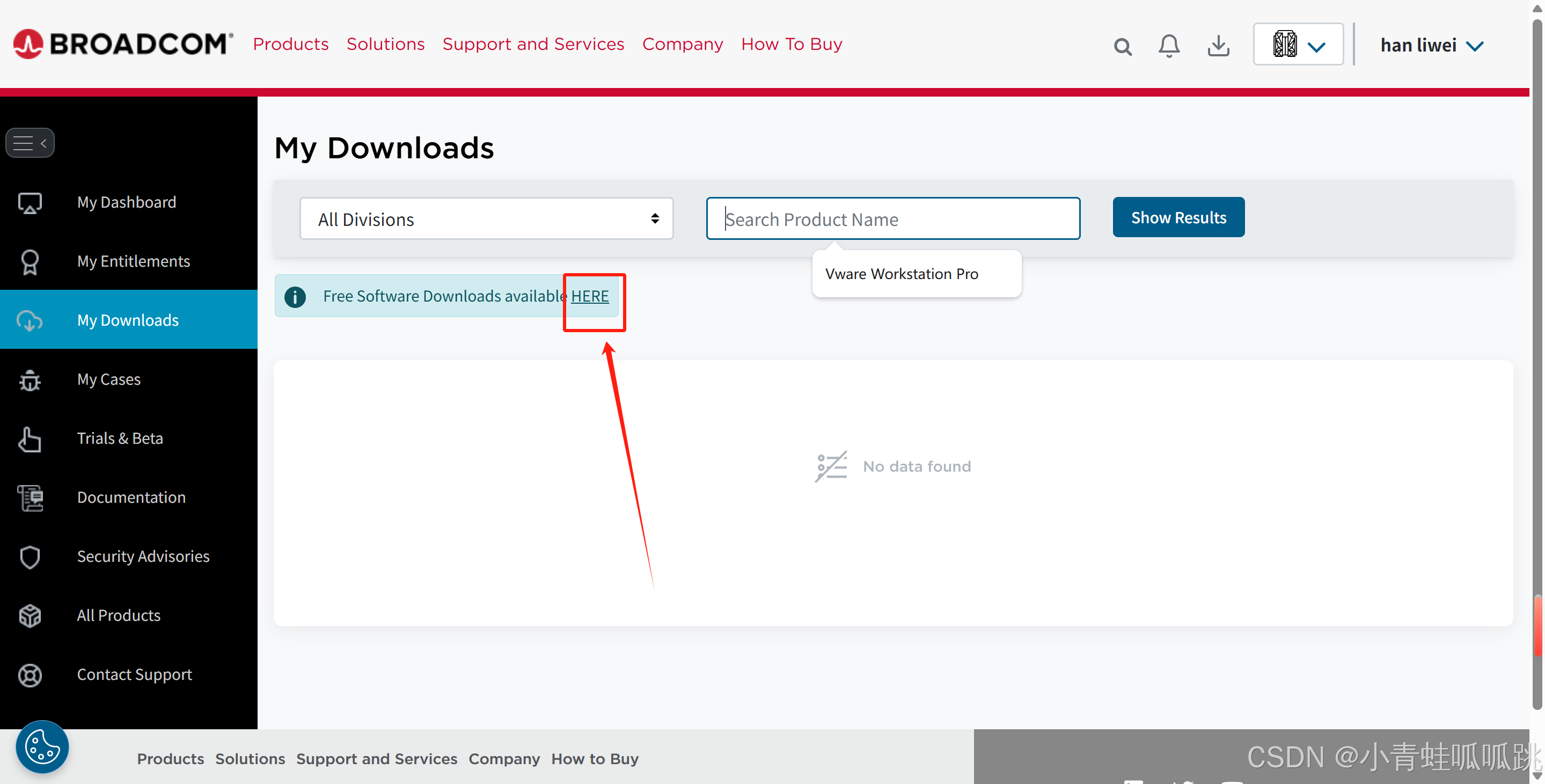Open the All Divisions dropdown
The image size is (1545, 784).
486,219
